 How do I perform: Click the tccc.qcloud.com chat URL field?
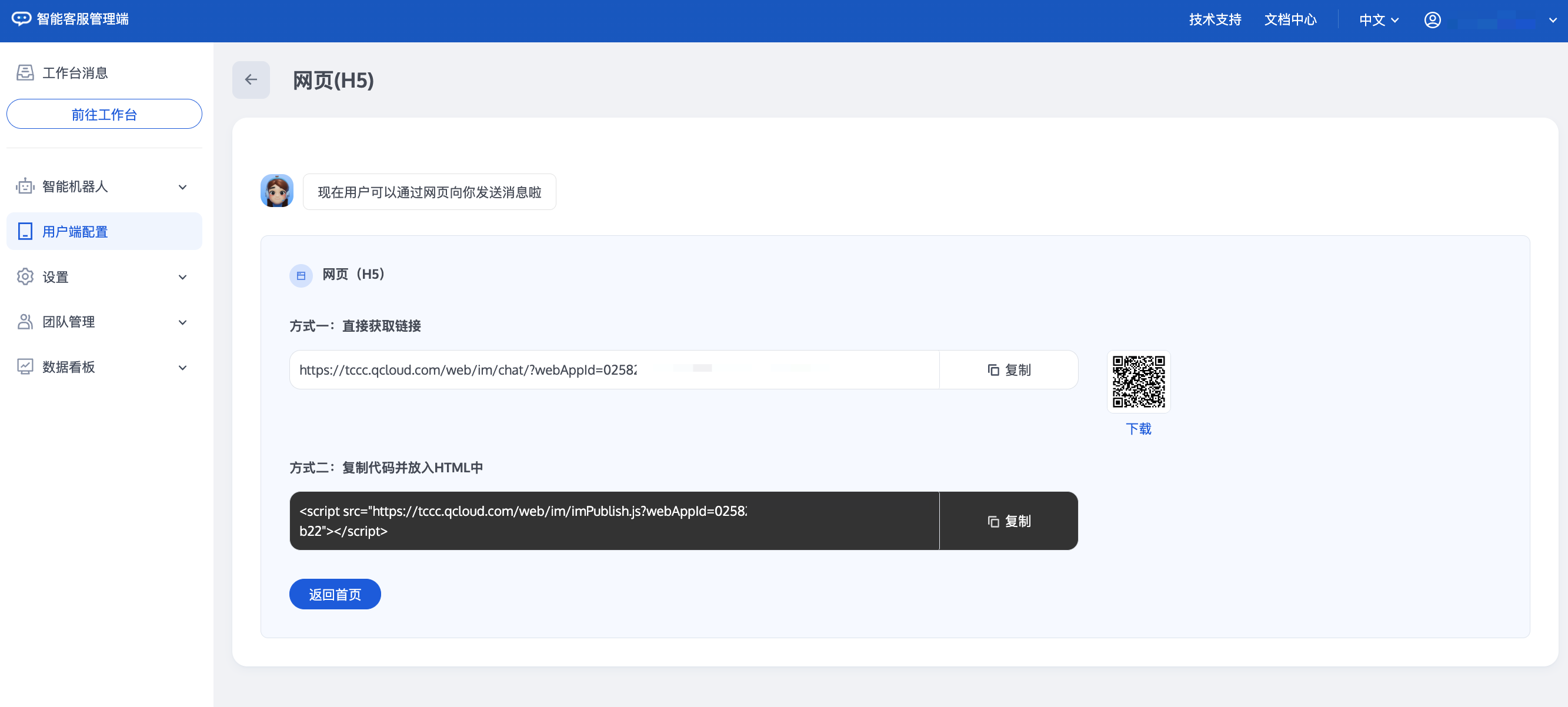[x=614, y=369]
